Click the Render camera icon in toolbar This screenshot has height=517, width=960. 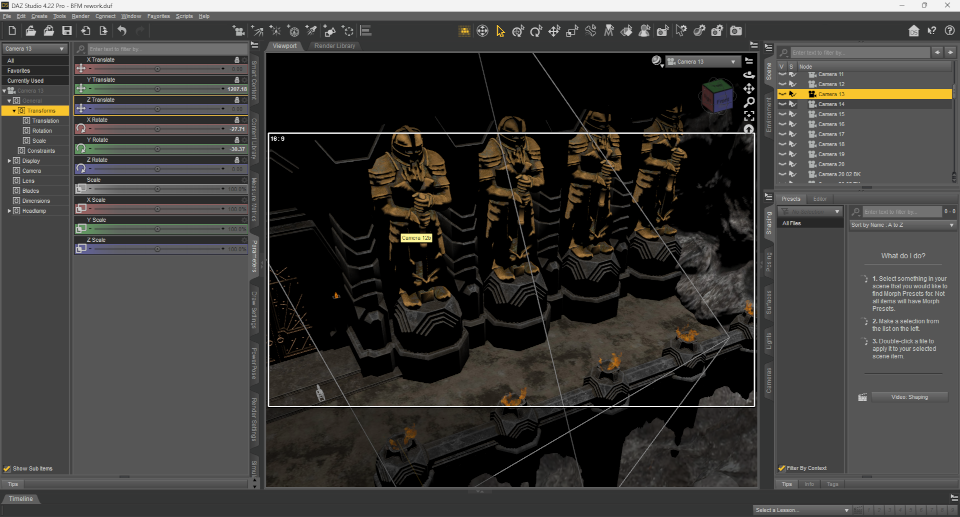735,31
